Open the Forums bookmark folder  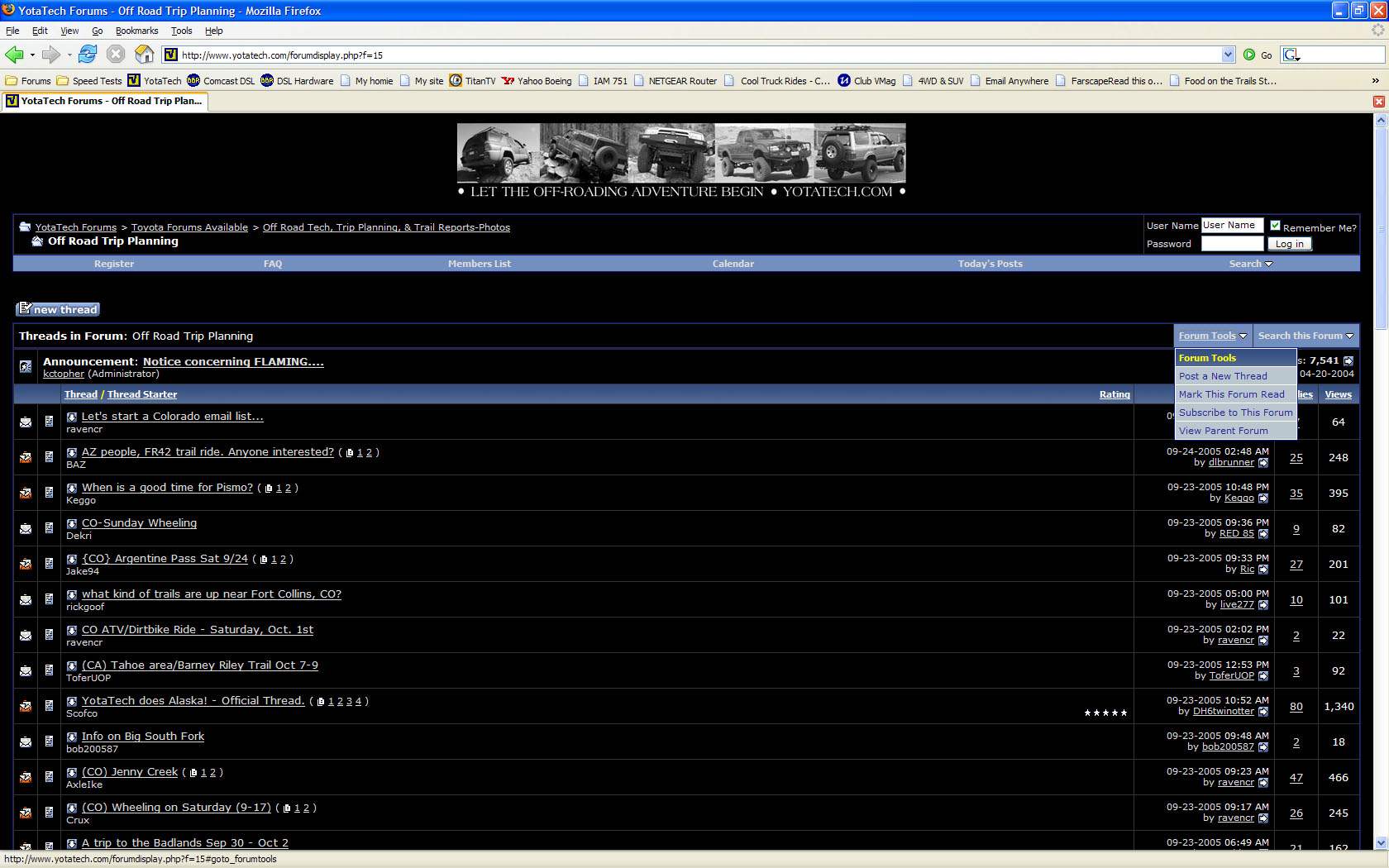coord(28,81)
